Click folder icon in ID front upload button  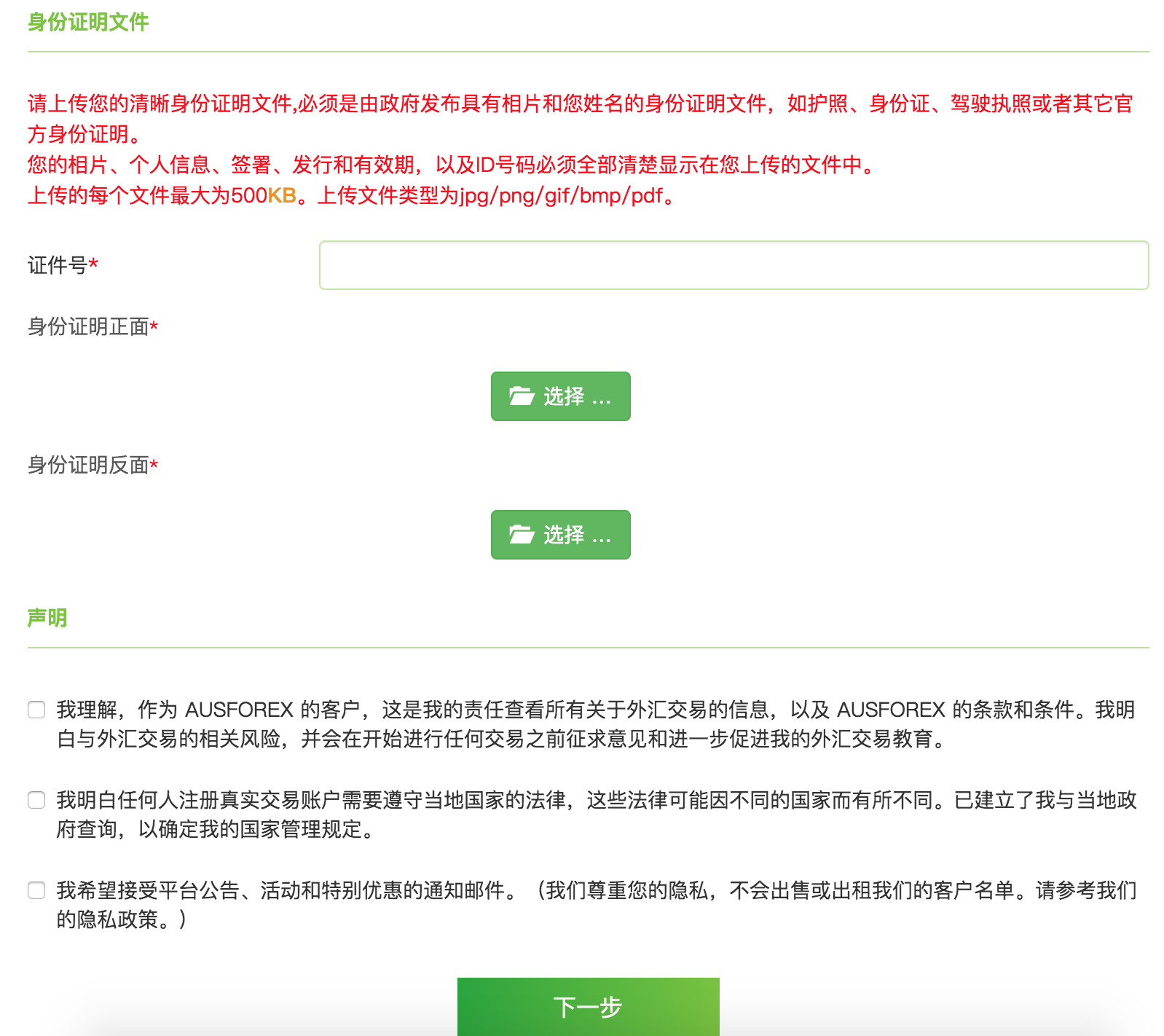(x=522, y=396)
